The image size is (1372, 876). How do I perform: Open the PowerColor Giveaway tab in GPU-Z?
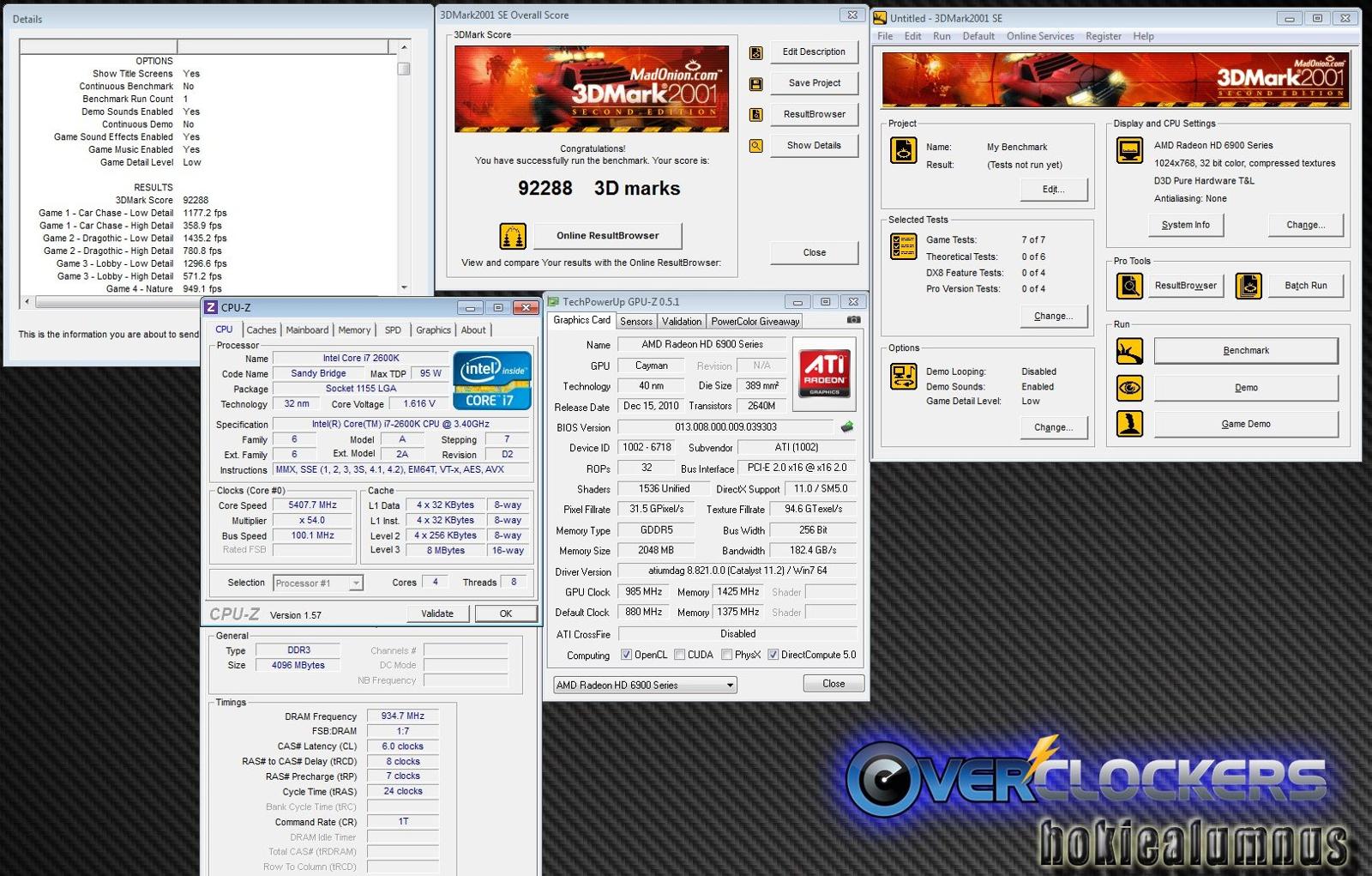point(755,322)
